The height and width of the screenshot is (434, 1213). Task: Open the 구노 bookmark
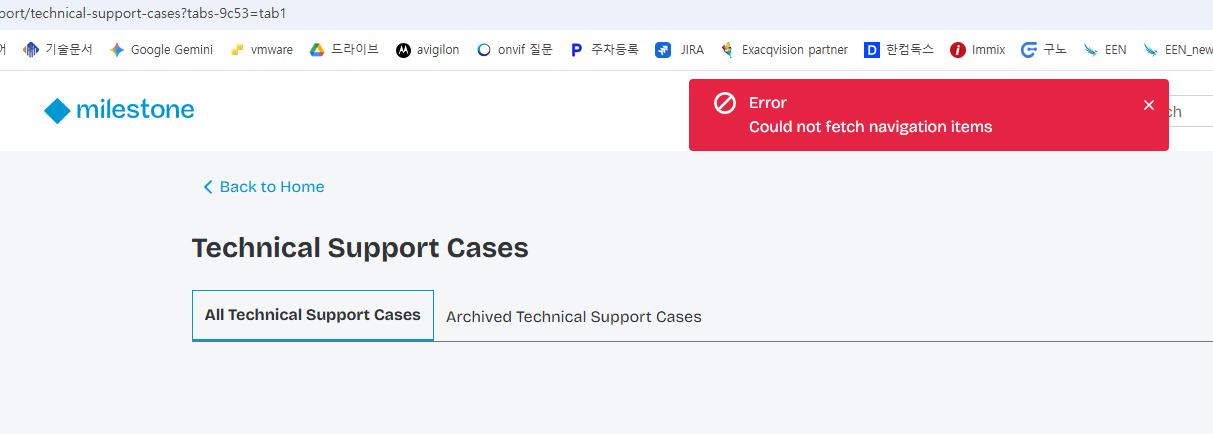pos(1044,50)
